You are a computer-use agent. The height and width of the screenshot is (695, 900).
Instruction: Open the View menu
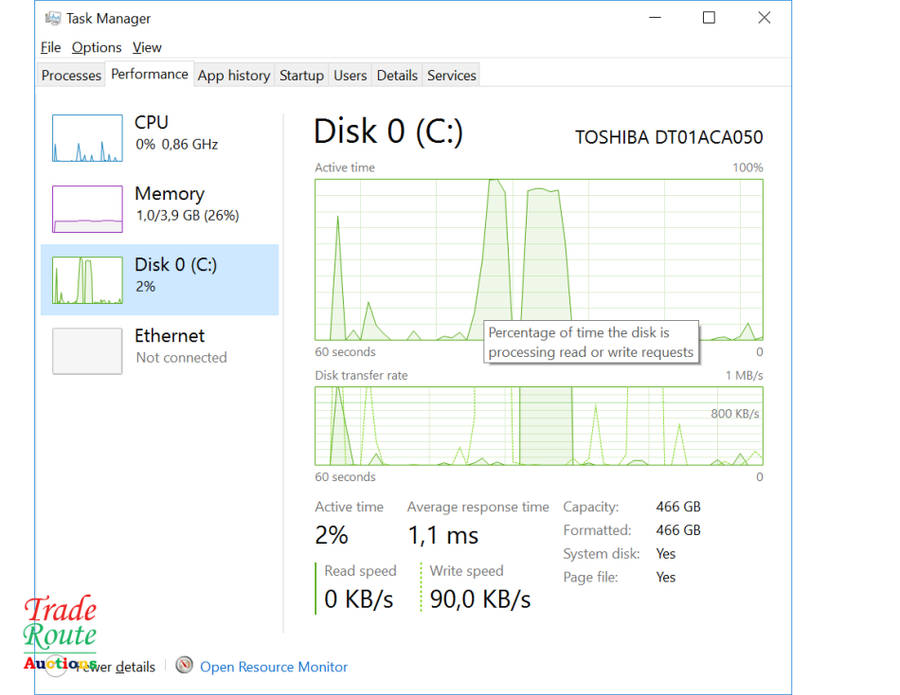coord(146,47)
